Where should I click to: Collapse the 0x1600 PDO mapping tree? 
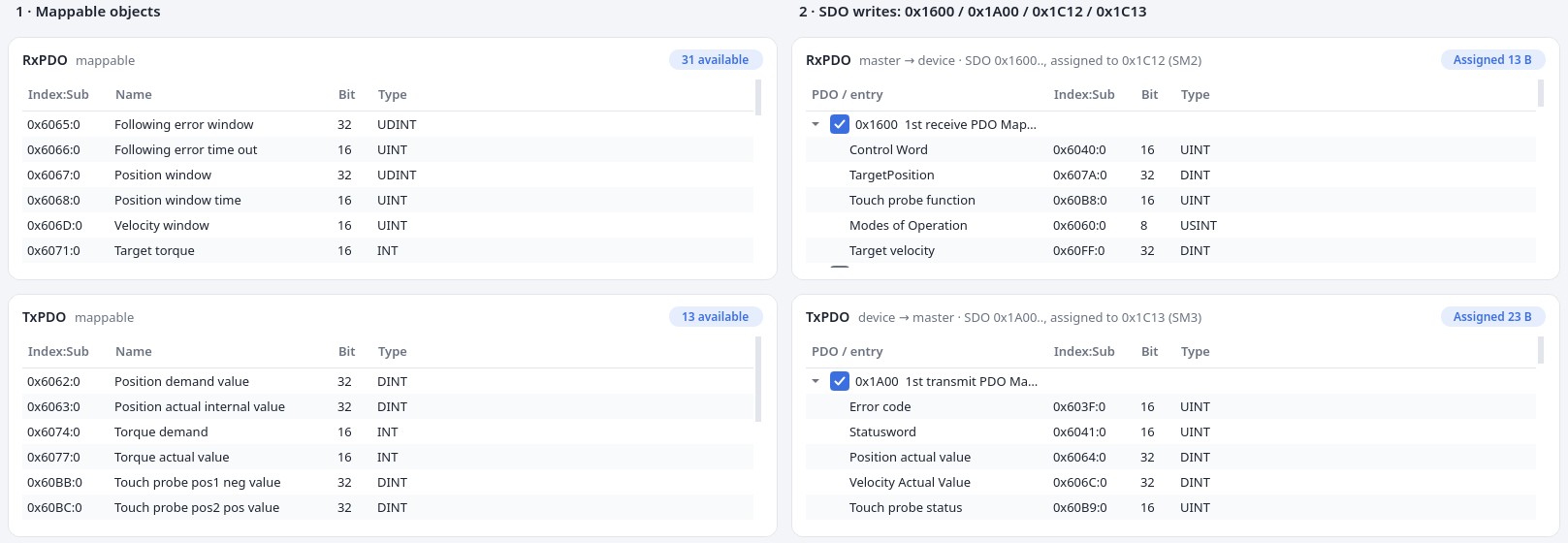pyautogui.click(x=816, y=124)
